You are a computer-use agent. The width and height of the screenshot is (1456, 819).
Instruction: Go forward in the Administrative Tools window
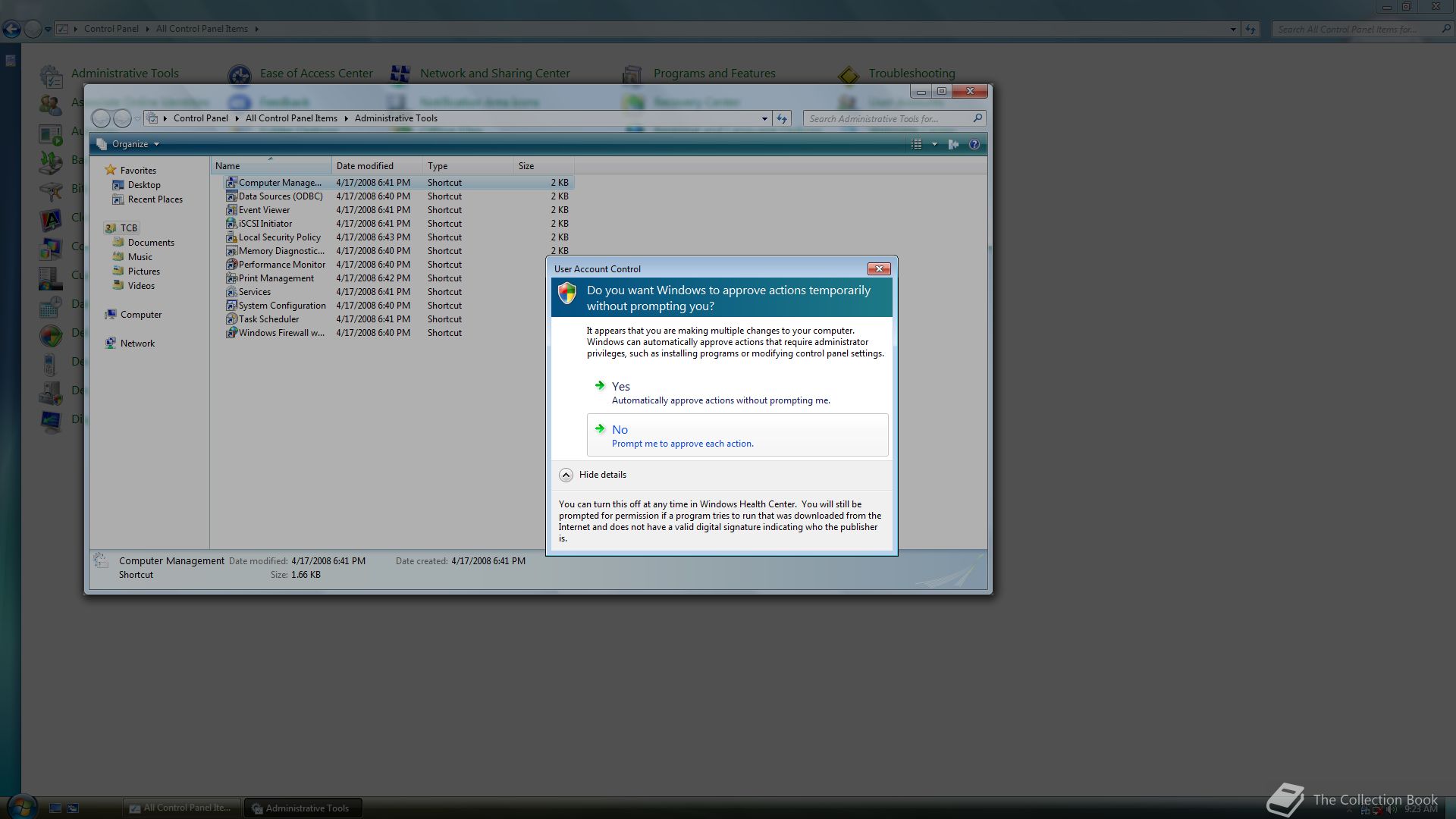point(122,118)
